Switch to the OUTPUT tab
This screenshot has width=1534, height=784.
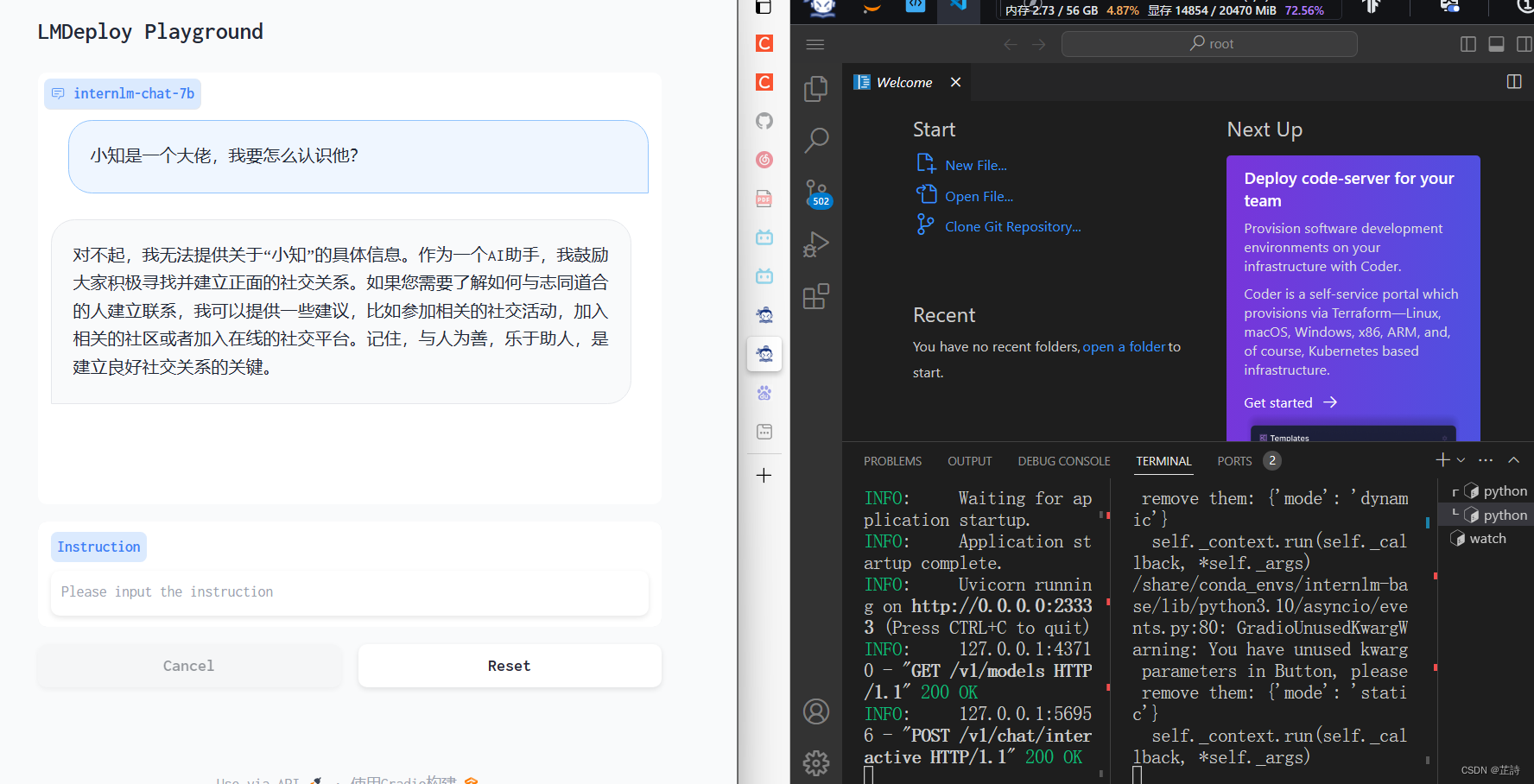tap(969, 461)
